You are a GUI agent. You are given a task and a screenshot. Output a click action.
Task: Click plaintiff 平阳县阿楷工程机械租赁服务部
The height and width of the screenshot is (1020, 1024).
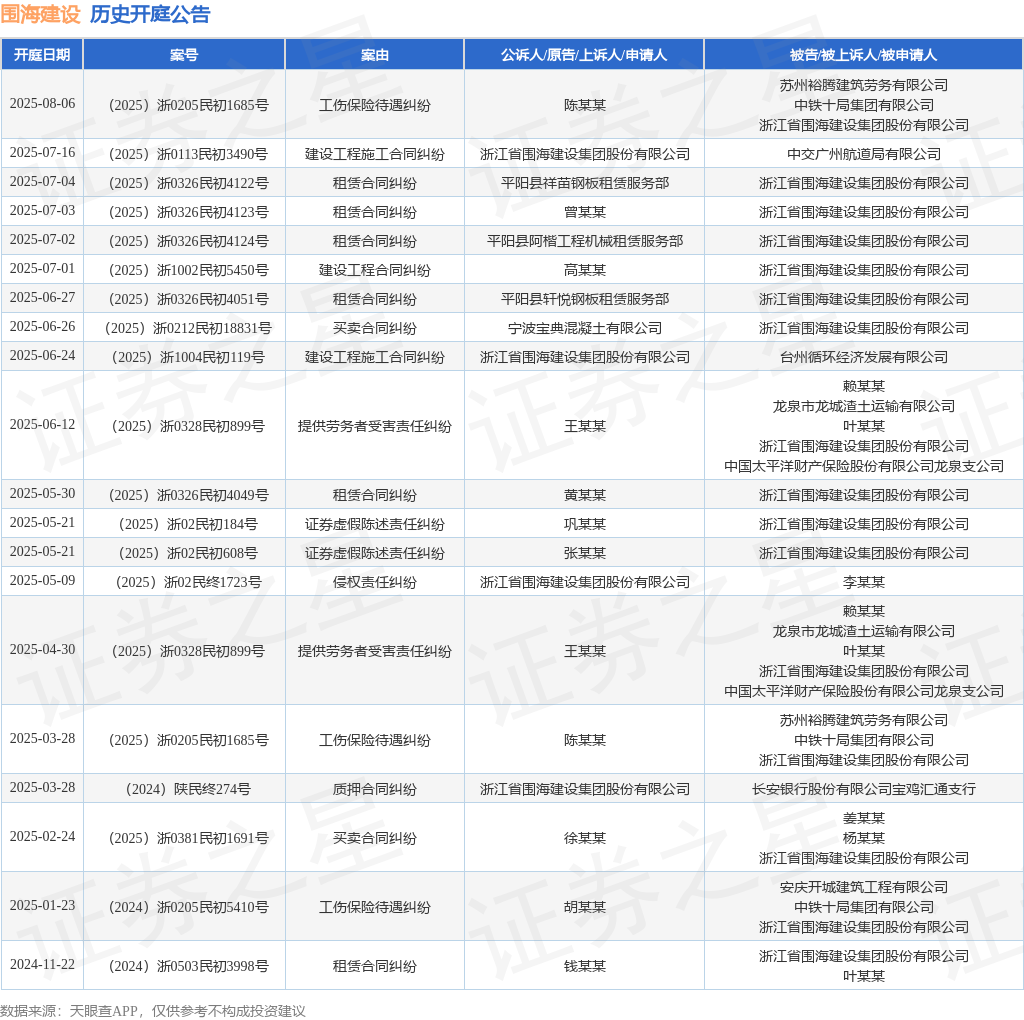coord(584,241)
